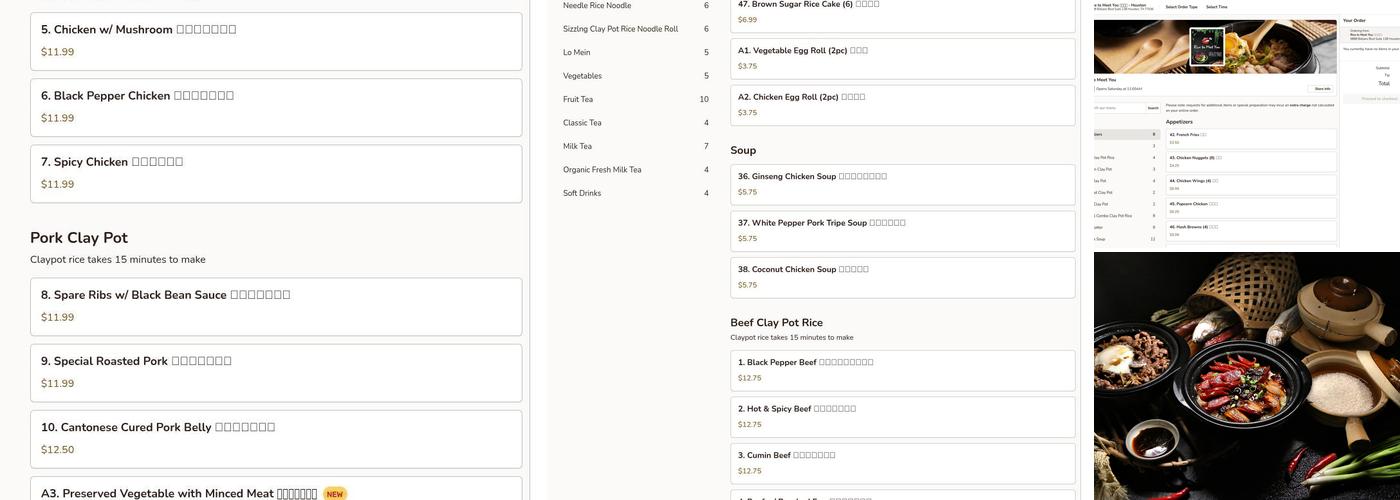
Task: Open the Select Time dropdown
Action: pyautogui.click(x=1216, y=7)
